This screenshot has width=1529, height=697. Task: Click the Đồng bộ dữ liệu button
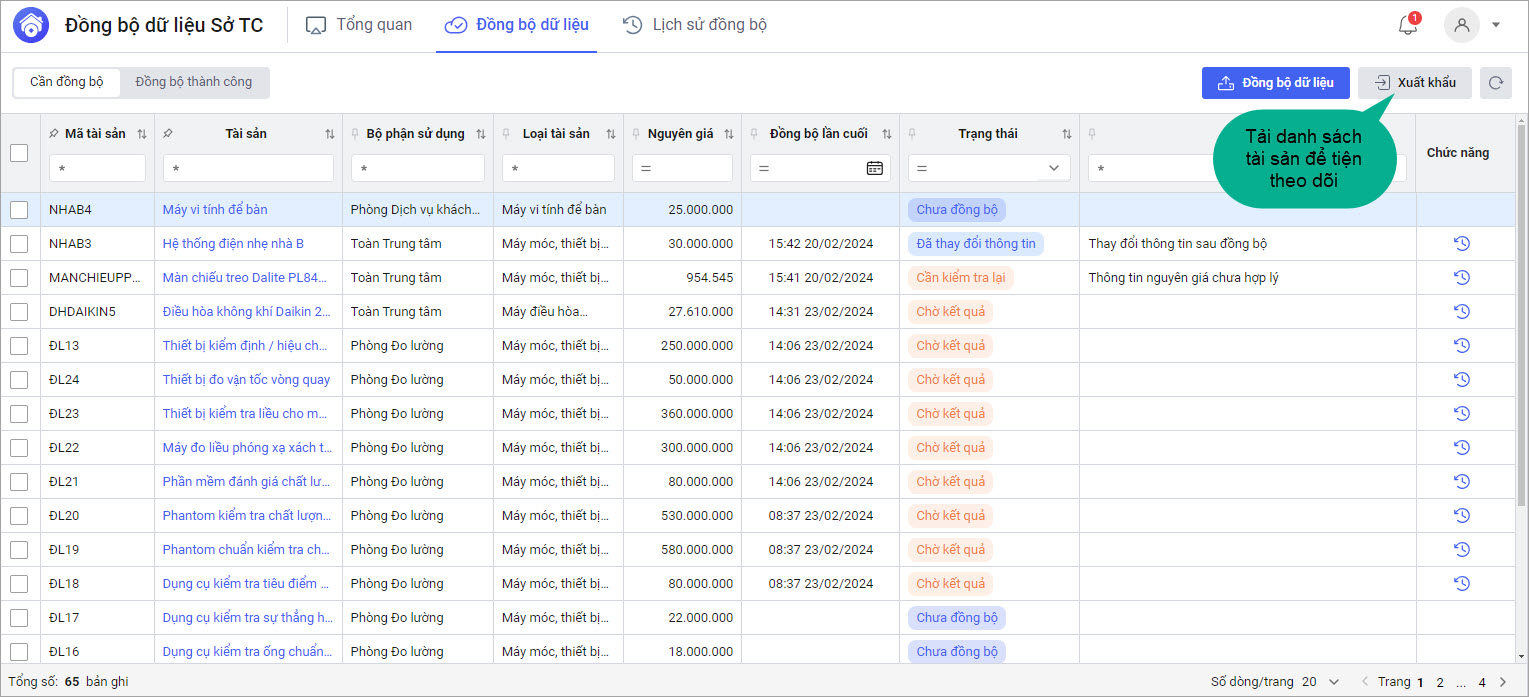pos(1275,83)
